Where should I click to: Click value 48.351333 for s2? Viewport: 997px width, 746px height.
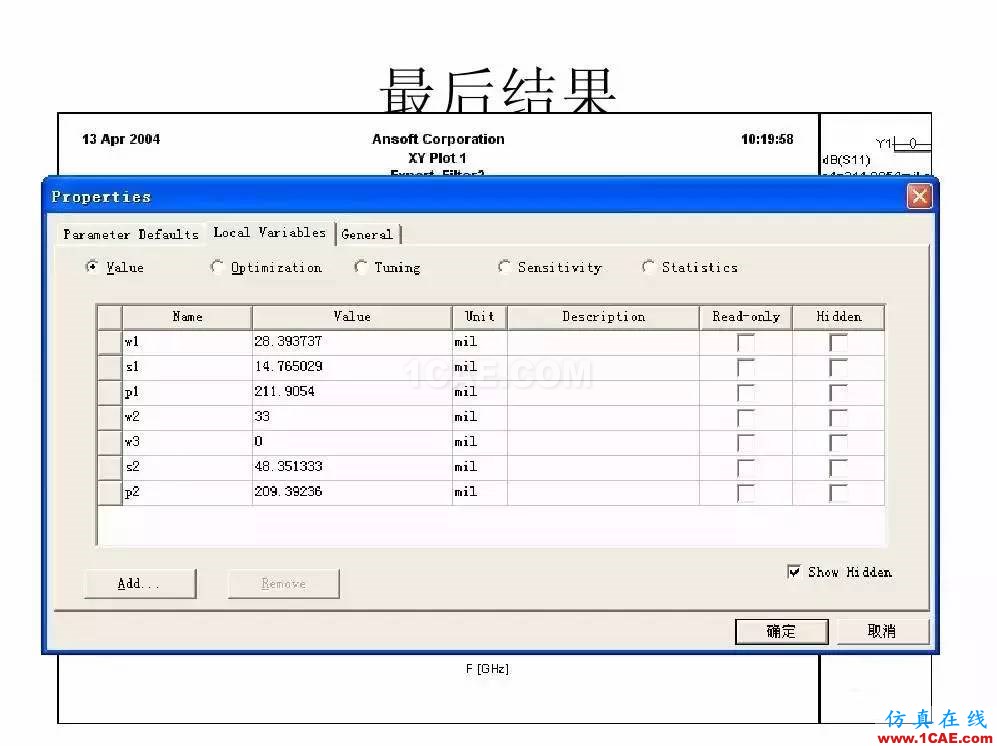(x=352, y=467)
